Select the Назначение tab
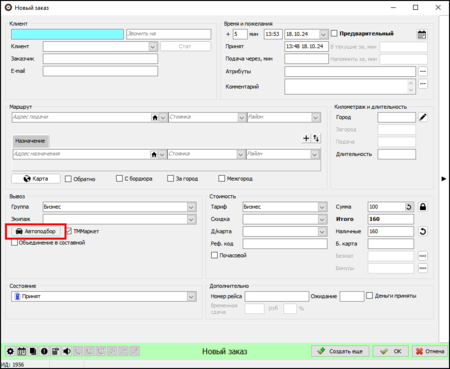The image size is (450, 369). [x=31, y=141]
